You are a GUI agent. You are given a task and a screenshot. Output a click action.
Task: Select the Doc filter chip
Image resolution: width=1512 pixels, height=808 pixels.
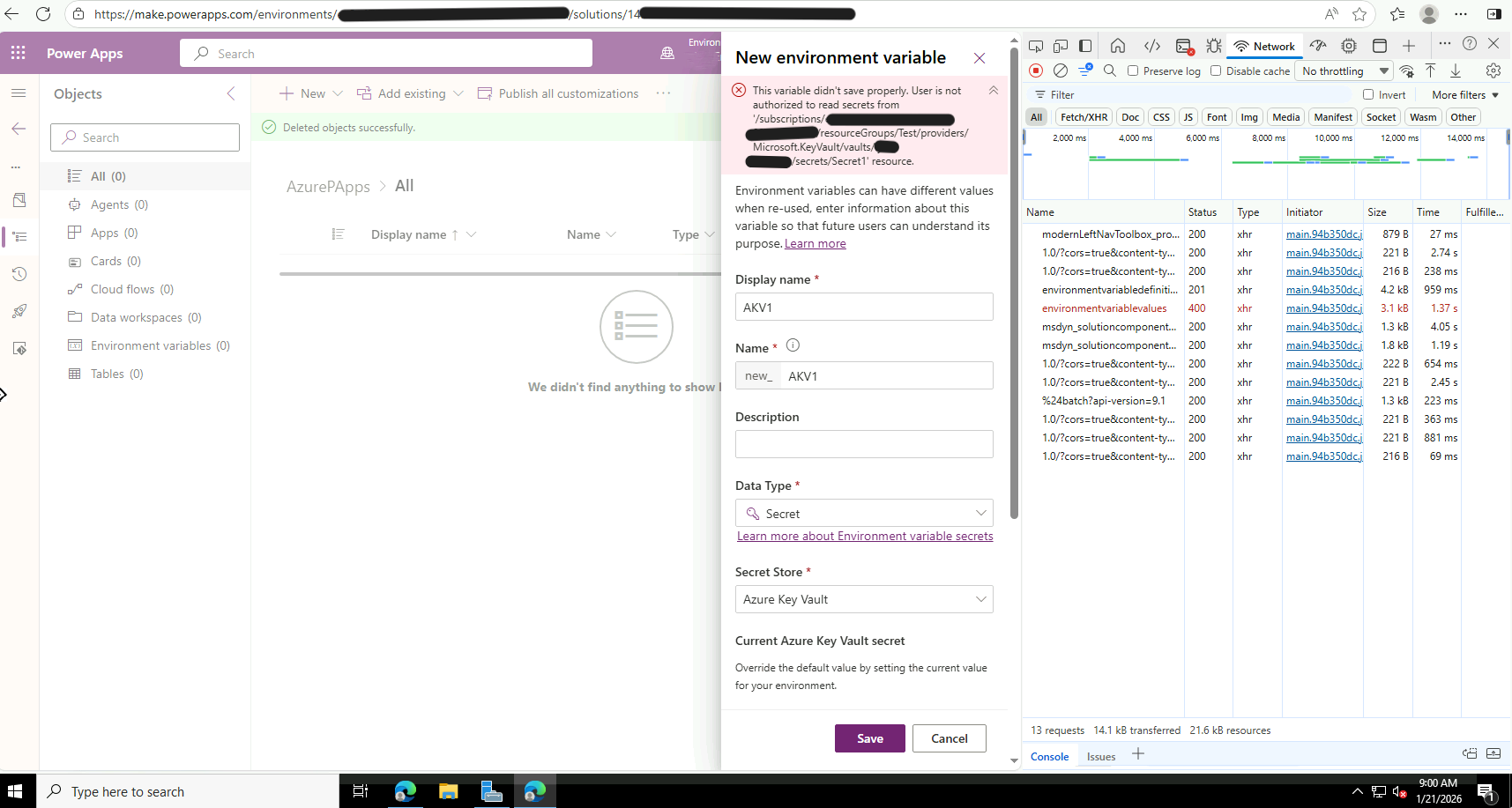coord(1130,117)
